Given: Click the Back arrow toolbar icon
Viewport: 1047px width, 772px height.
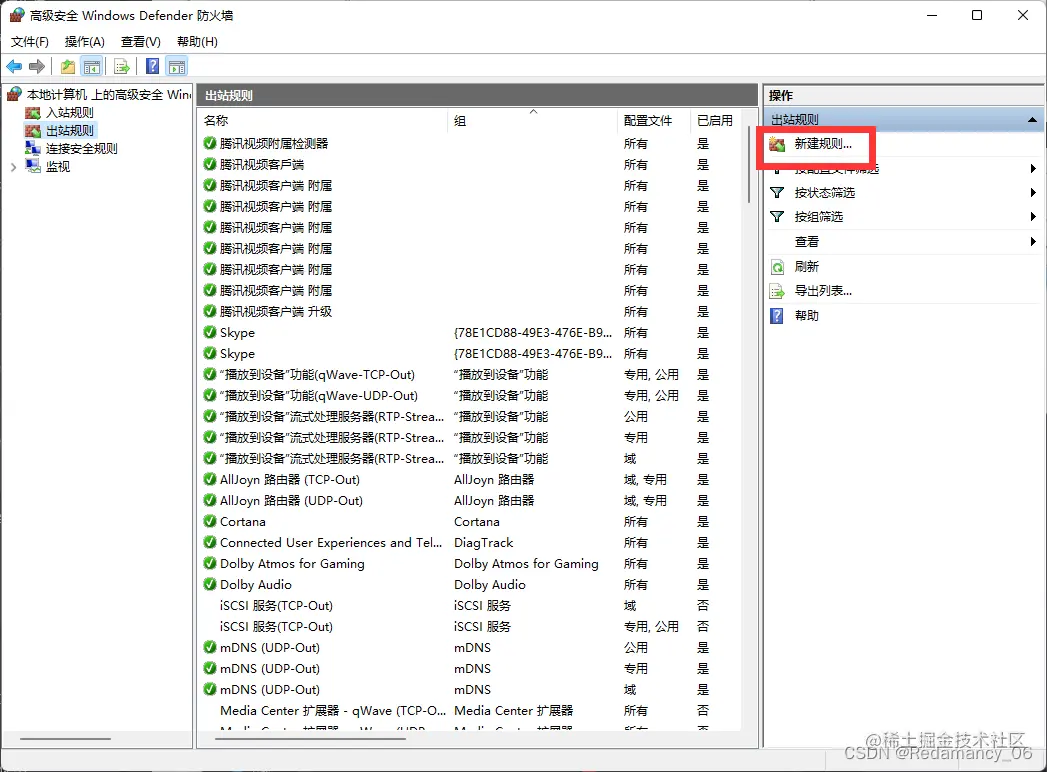Looking at the screenshot, I should click(x=14, y=66).
